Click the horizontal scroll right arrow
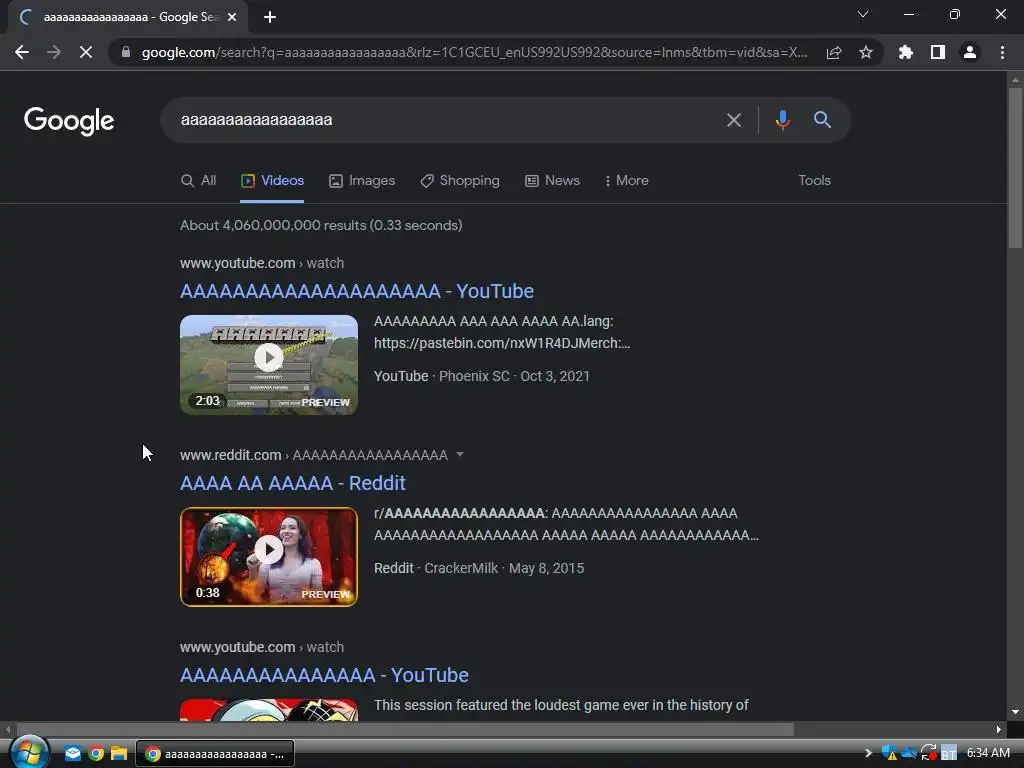This screenshot has height=768, width=1024. click(x=999, y=729)
